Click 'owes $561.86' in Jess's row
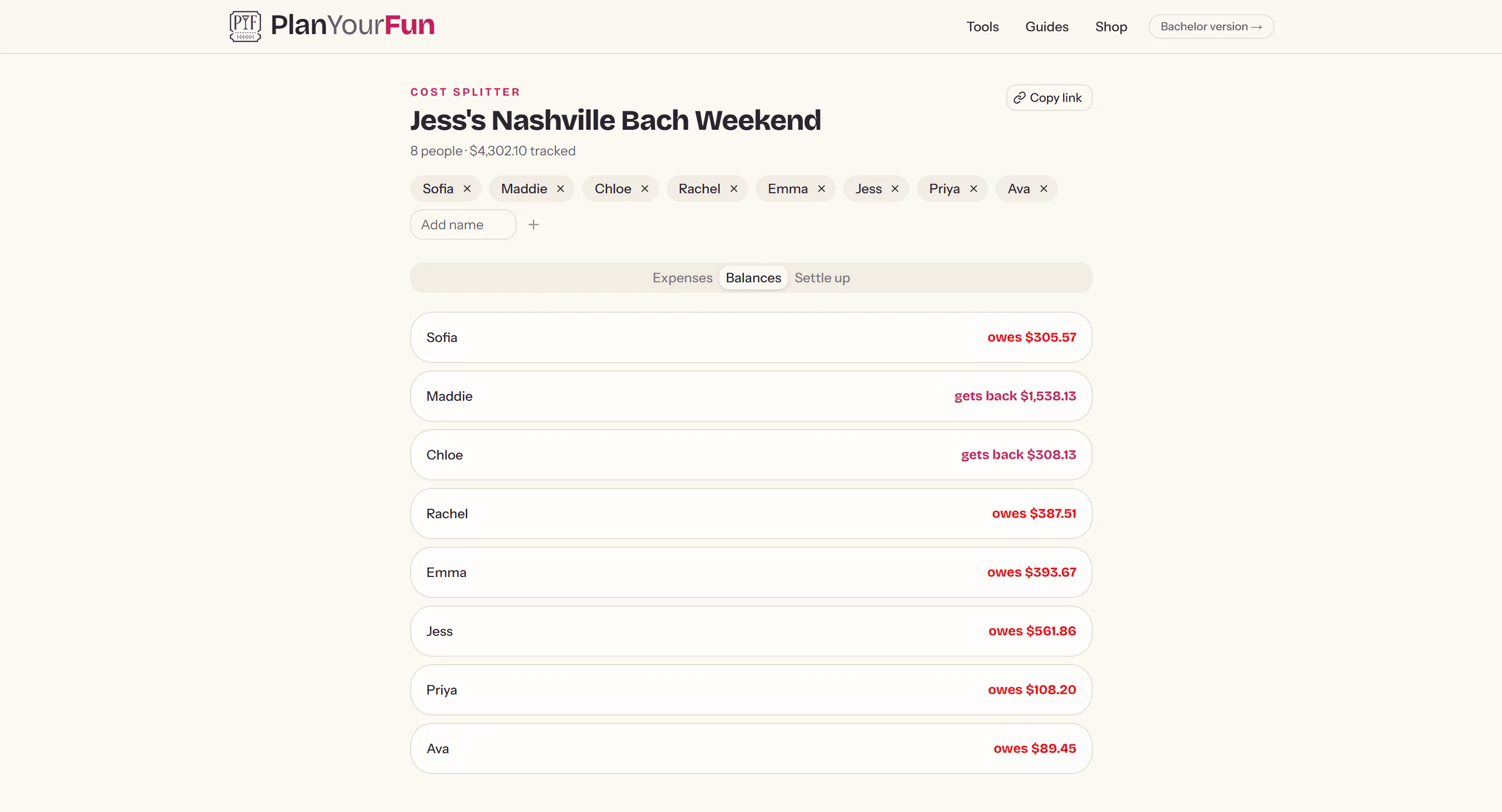The width and height of the screenshot is (1502, 812). (1032, 632)
